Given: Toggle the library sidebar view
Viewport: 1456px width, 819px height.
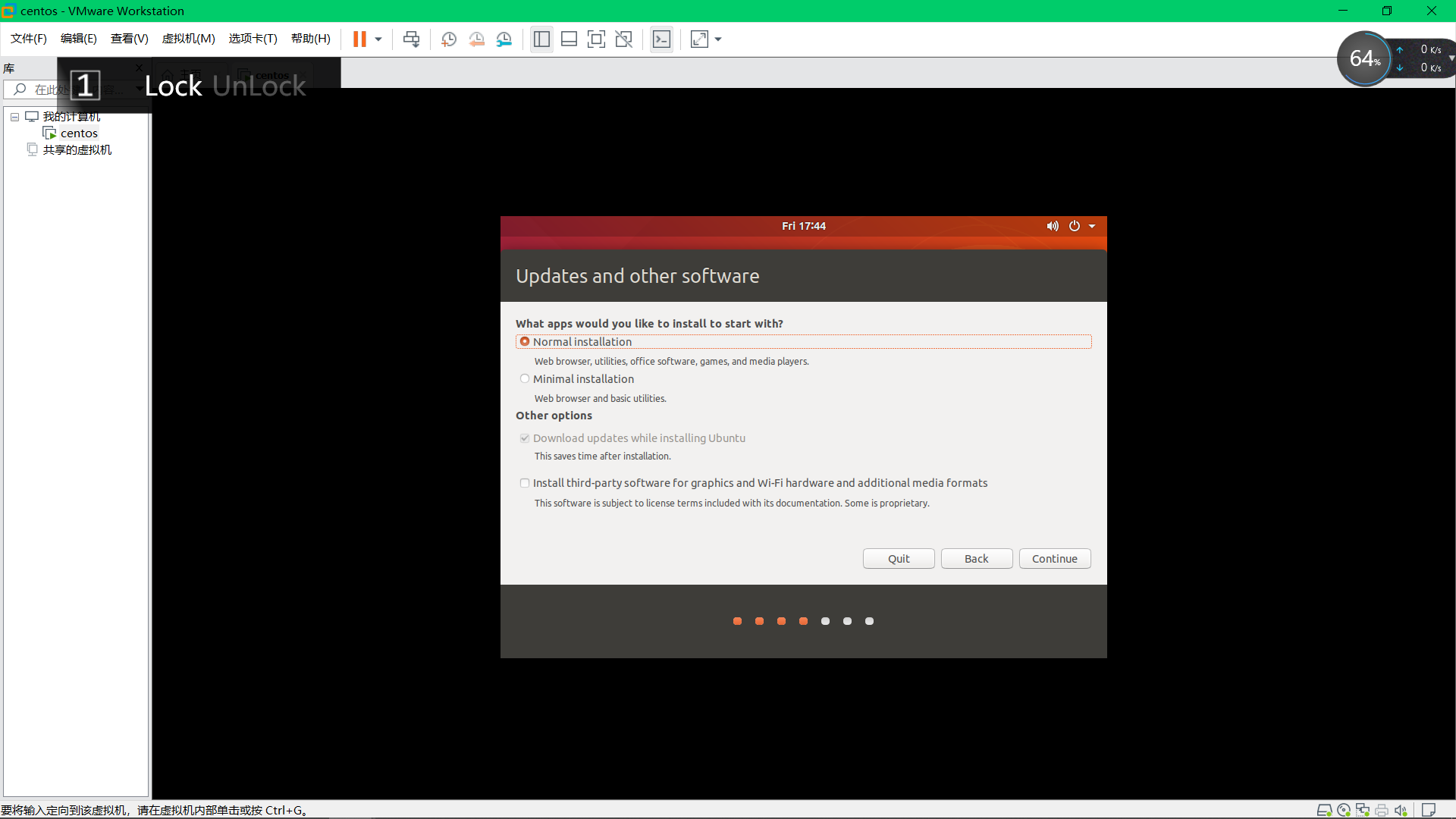Looking at the screenshot, I should 541,39.
